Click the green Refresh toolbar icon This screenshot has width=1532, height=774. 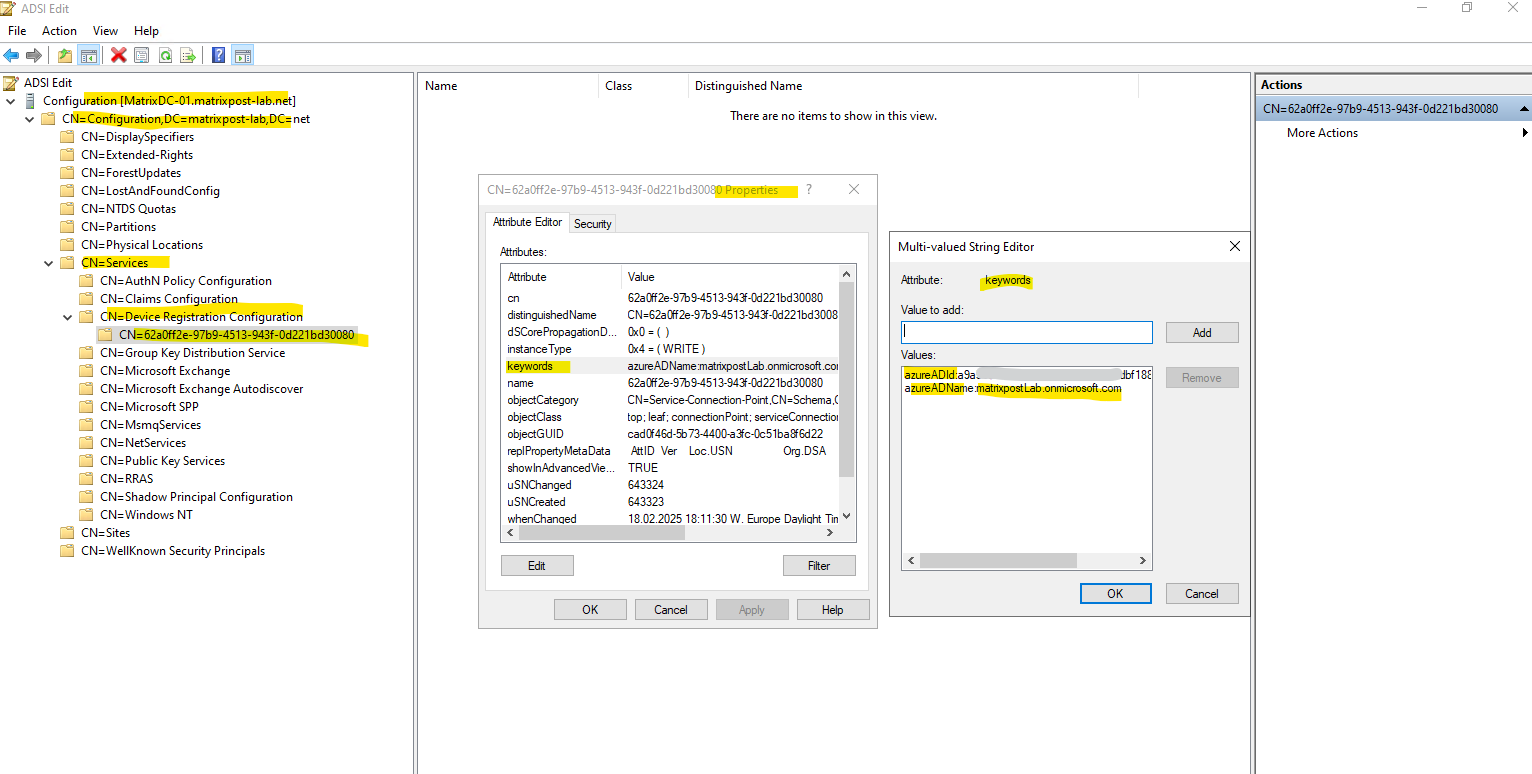pos(165,55)
